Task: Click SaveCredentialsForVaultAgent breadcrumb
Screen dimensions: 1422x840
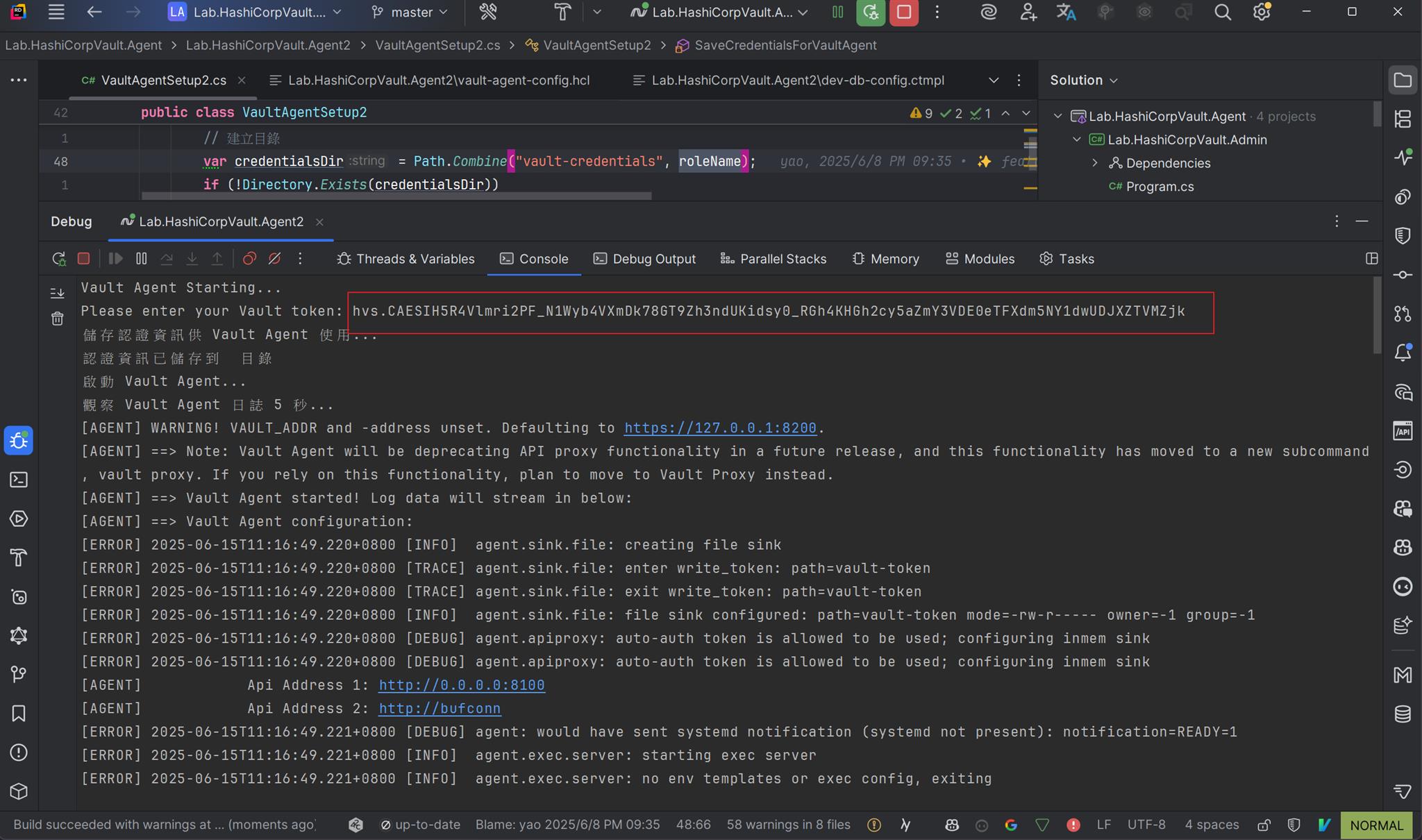Action: (785, 45)
